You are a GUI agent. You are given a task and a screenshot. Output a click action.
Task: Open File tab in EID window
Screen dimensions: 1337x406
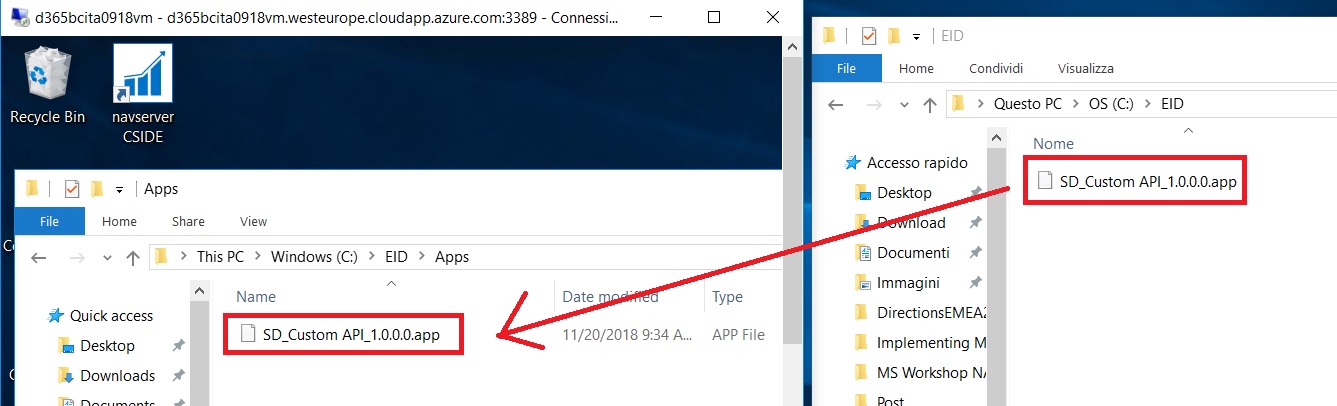click(846, 68)
